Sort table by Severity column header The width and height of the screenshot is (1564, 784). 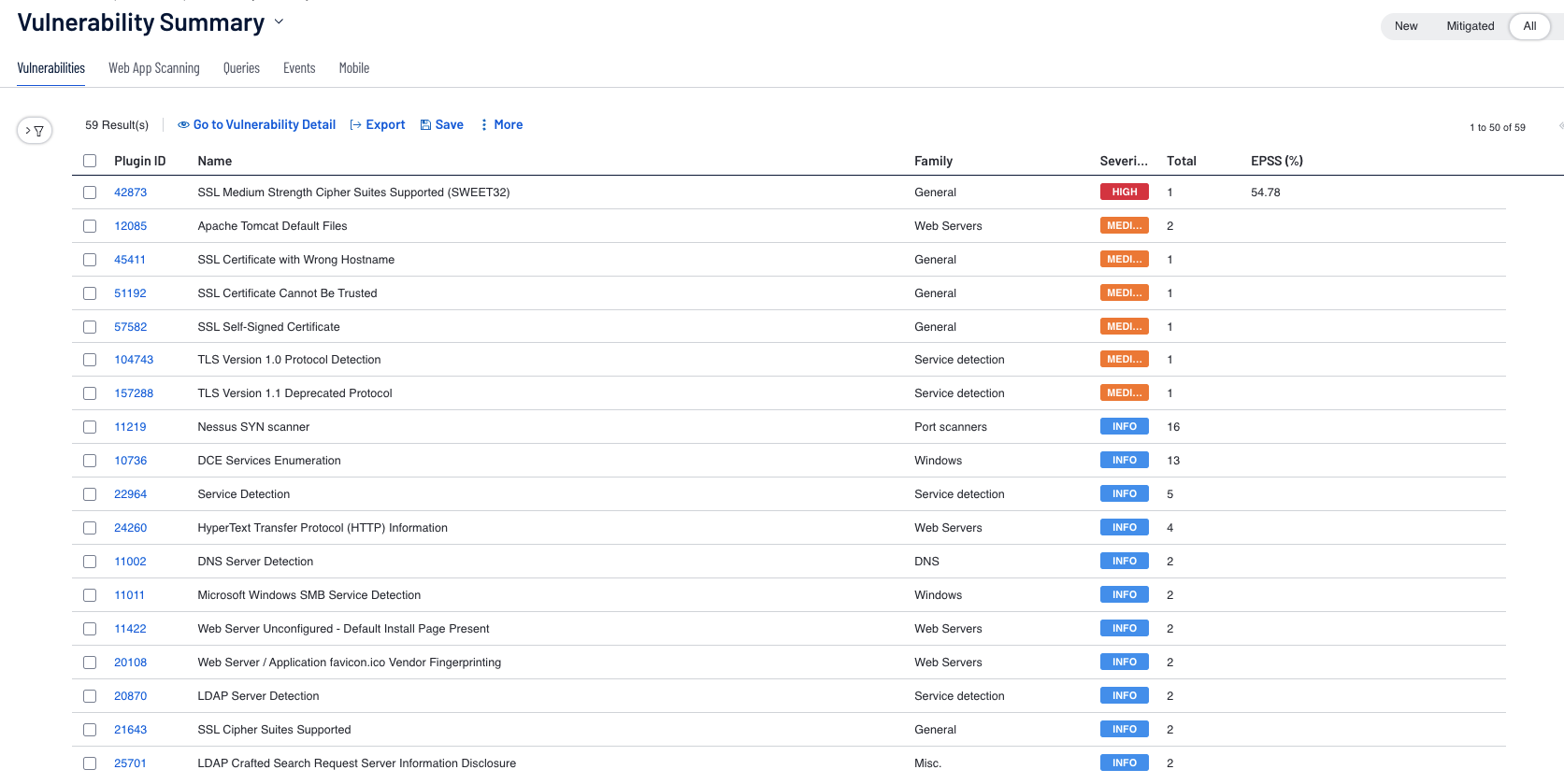click(1123, 161)
